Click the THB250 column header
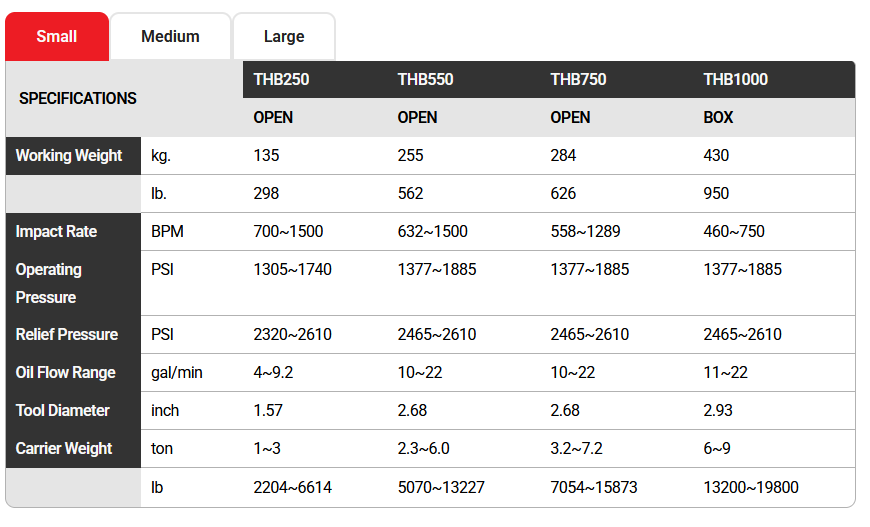This screenshot has width=870, height=527. point(281,79)
